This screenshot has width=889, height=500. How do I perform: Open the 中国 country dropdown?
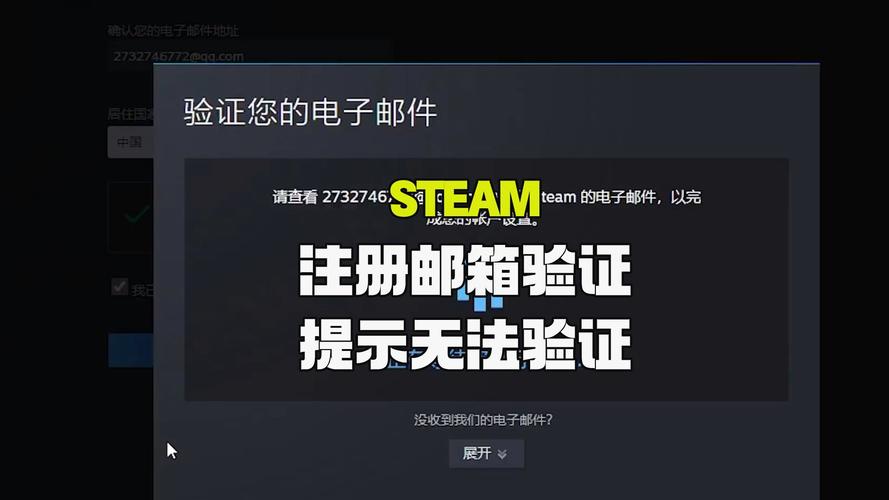point(130,142)
